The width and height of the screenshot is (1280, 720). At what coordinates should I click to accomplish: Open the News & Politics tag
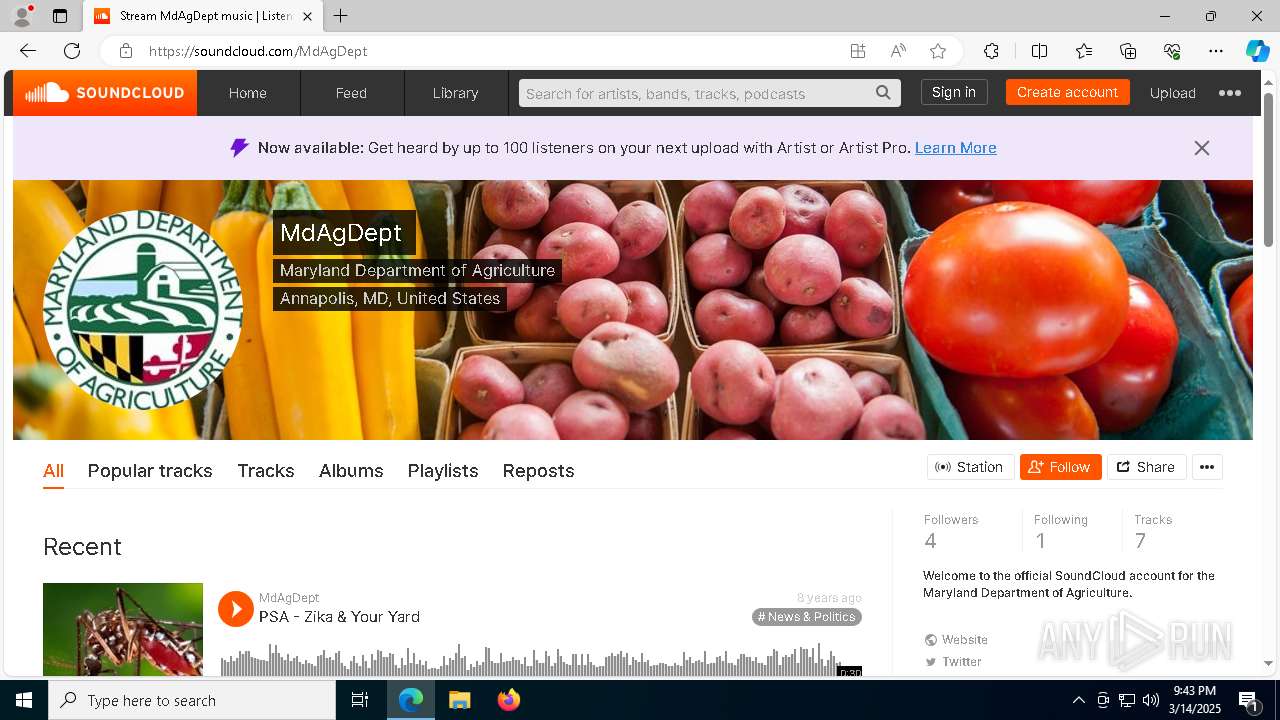[807, 617]
